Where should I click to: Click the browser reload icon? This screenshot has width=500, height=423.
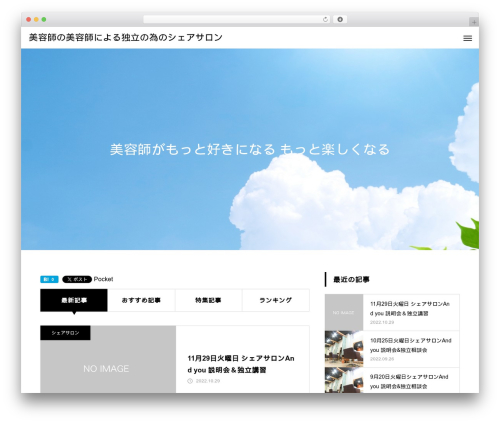pyautogui.click(x=325, y=19)
